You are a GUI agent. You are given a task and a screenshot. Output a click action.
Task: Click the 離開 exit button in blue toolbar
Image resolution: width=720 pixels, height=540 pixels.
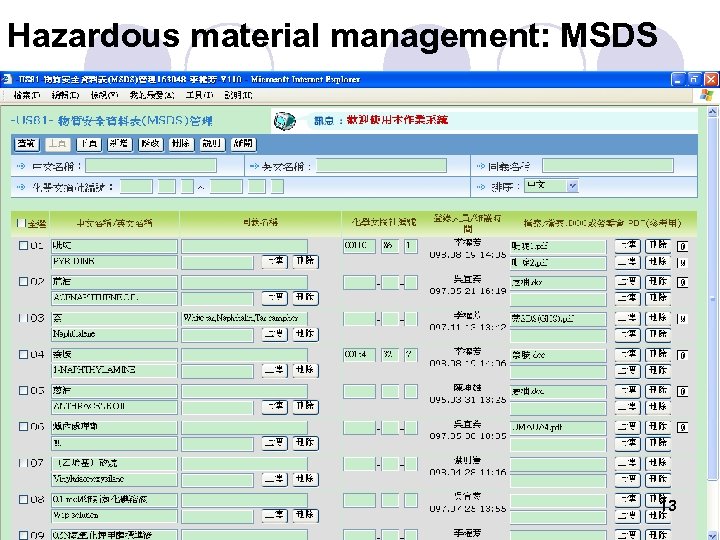(243, 144)
